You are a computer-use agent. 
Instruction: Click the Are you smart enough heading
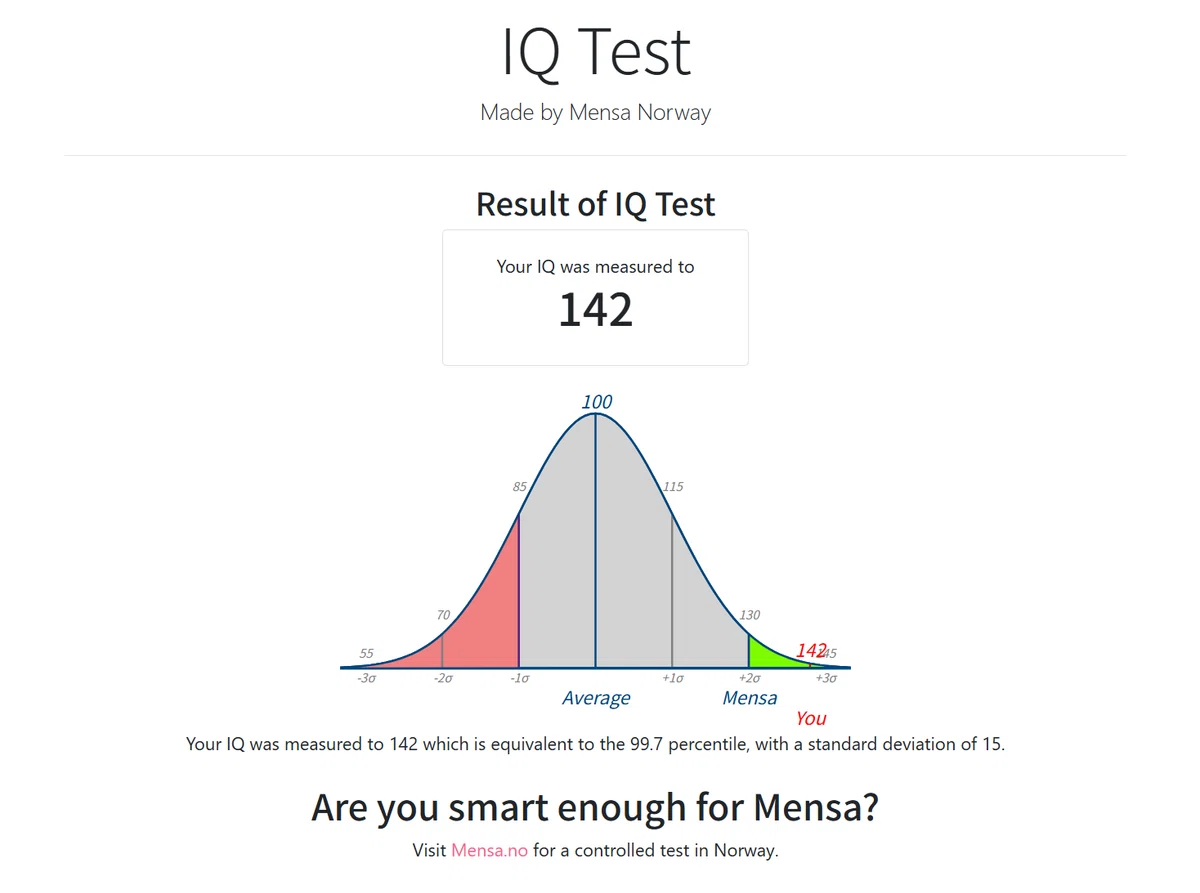[x=596, y=808]
